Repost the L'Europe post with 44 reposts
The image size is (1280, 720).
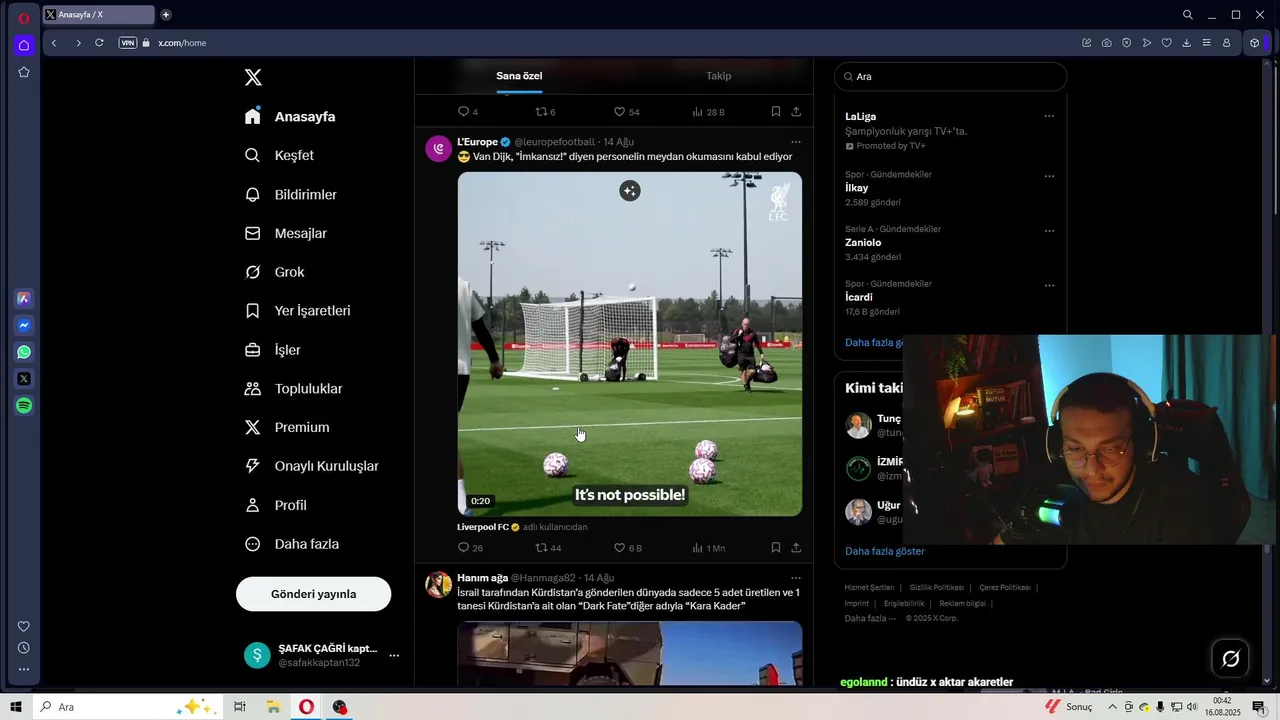(548, 548)
